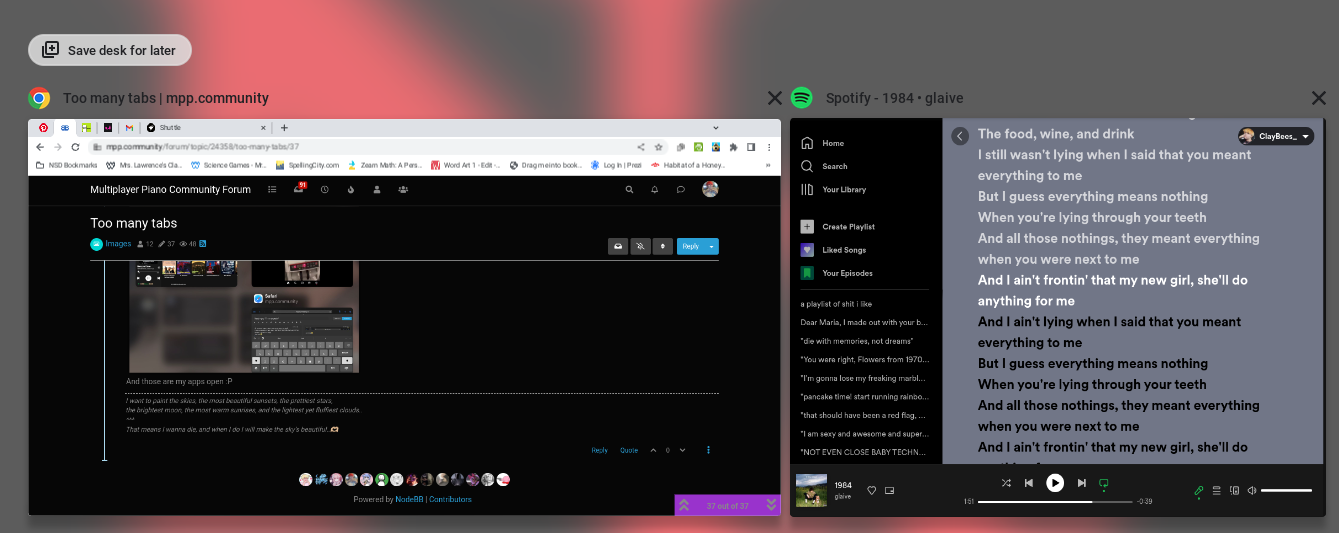The width and height of the screenshot is (1339, 533).
Task: Click the NodeBB footer link
Action: (409, 499)
